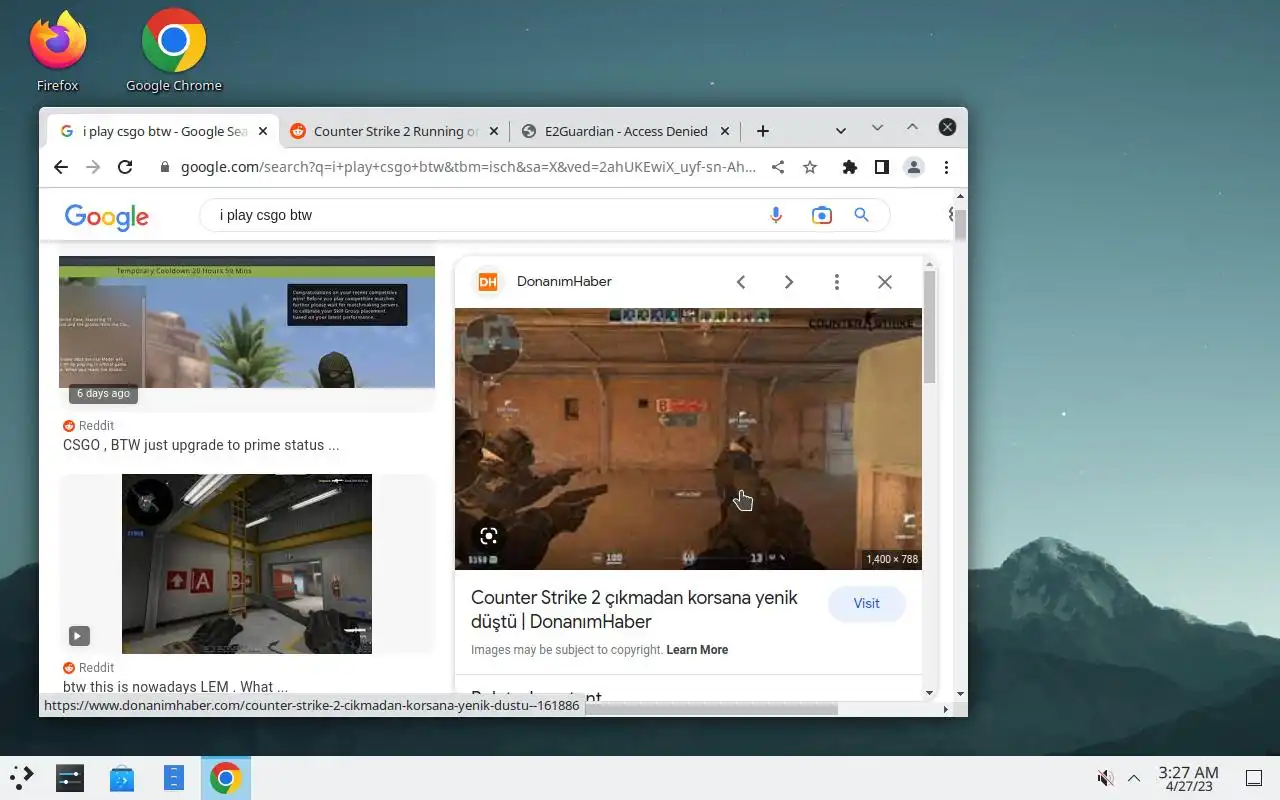Image resolution: width=1280 pixels, height=800 pixels.
Task: Start voice search with microphone icon
Action: tap(775, 215)
